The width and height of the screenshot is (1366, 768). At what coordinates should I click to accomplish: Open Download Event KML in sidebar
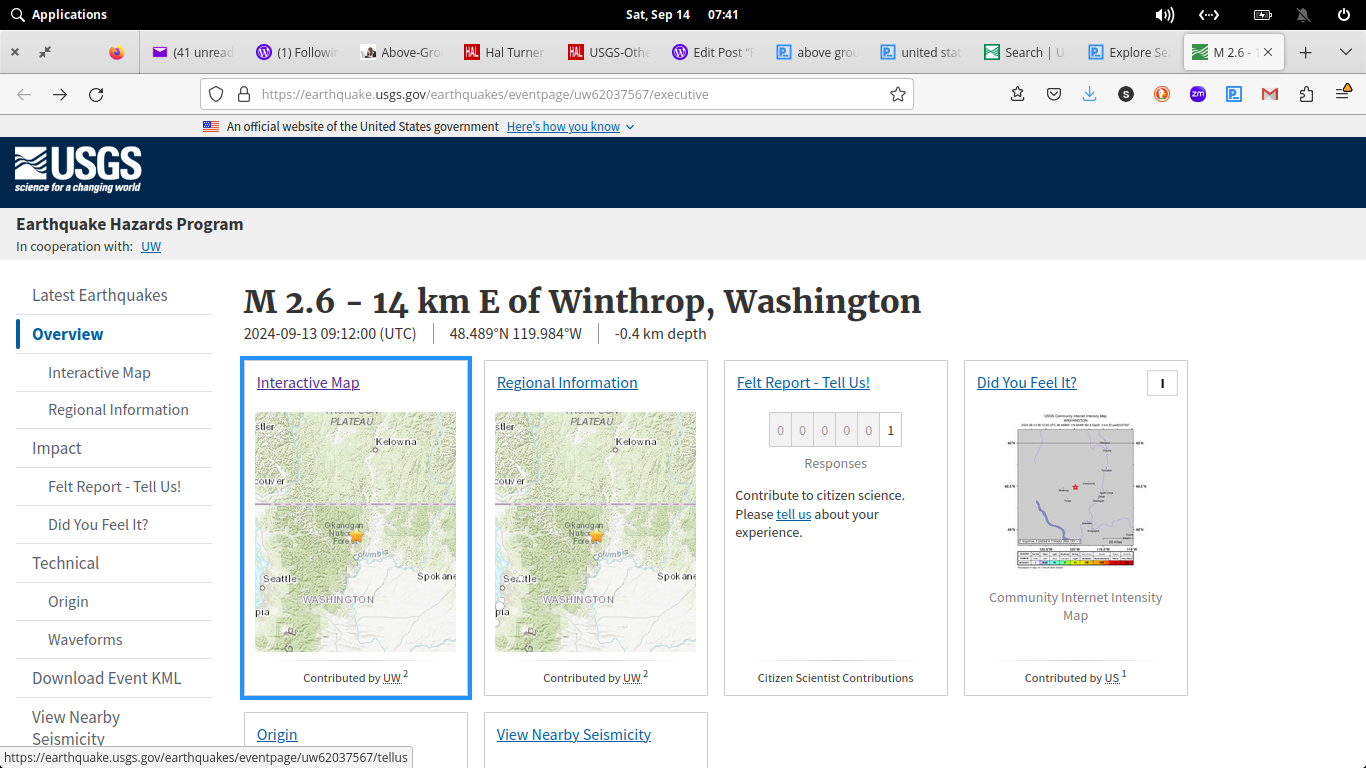(106, 678)
